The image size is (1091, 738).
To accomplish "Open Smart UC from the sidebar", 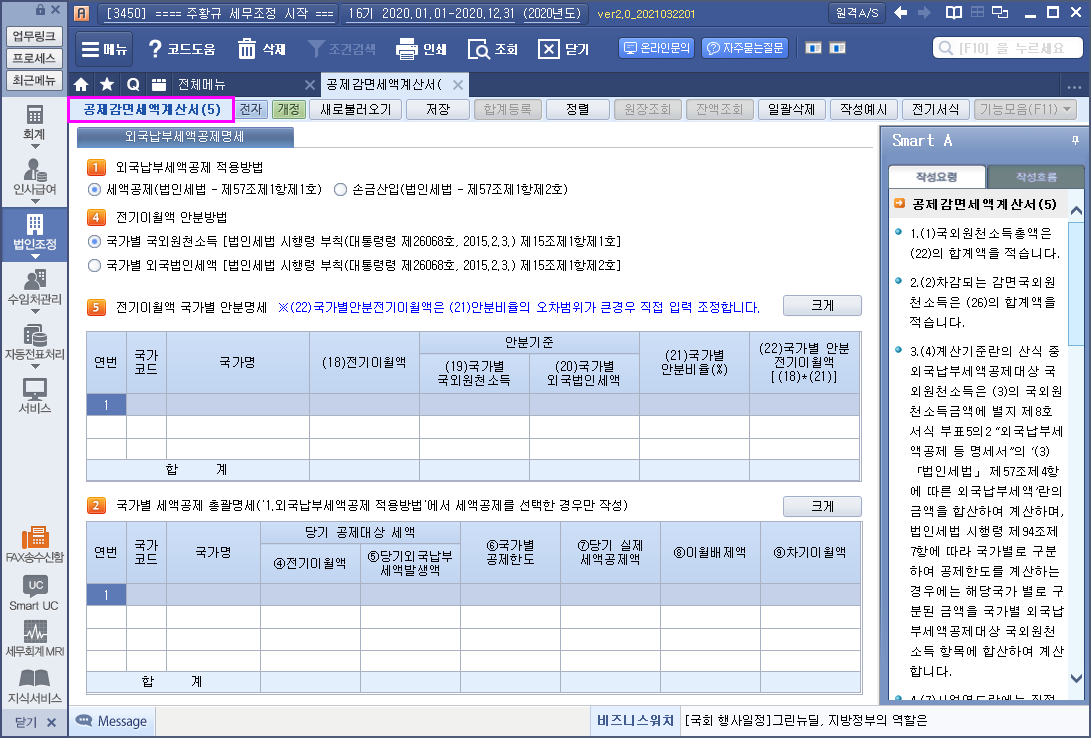I will tap(34, 593).
